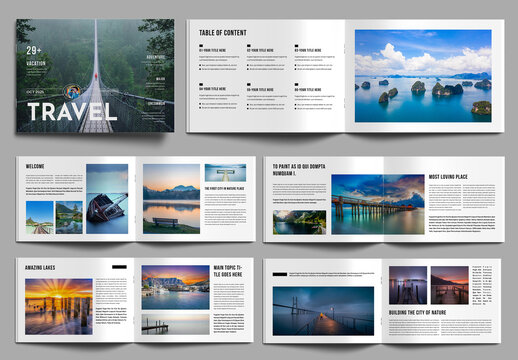Click THE FIRST CITY IN NATURE PLACE heading
518x360 pixels.
tap(224, 189)
